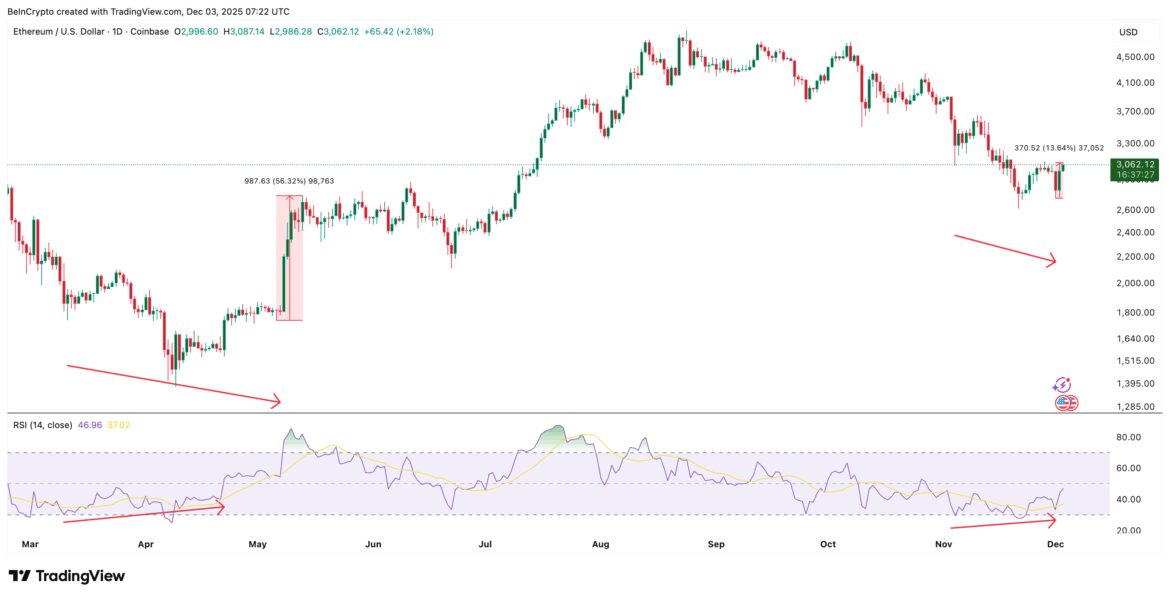This screenshot has height=598, width=1170.
Task: Click the Ethereum / U.S. Dollar symbol title
Action: point(59,32)
